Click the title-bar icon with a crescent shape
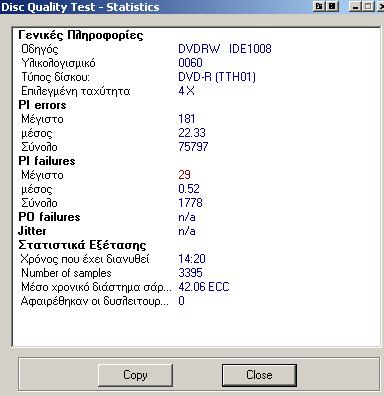This screenshot has height=396, width=384. pos(319,6)
